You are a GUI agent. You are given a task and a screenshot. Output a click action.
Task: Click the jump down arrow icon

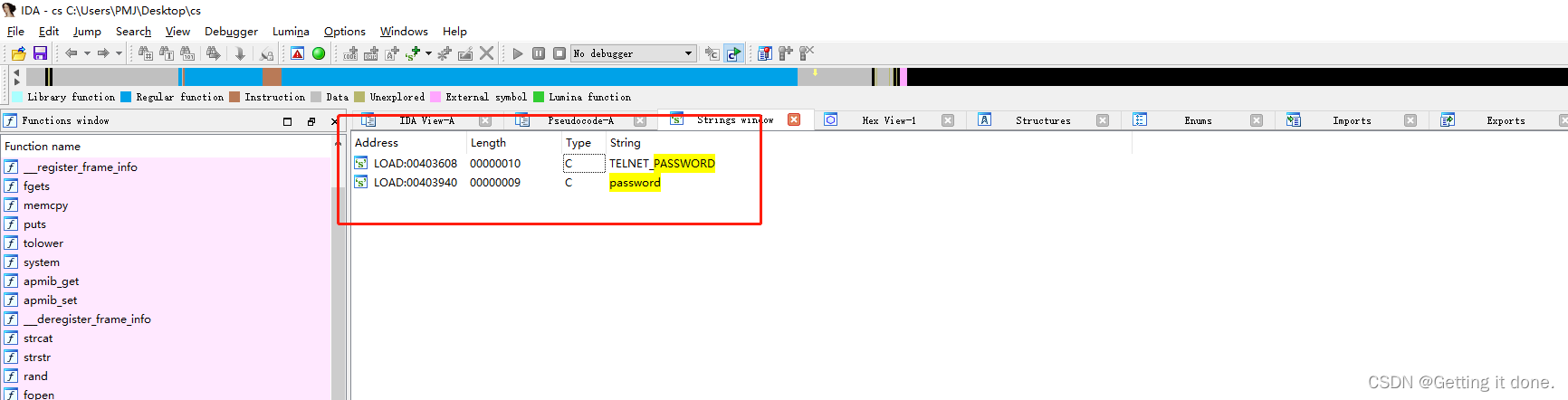click(240, 53)
